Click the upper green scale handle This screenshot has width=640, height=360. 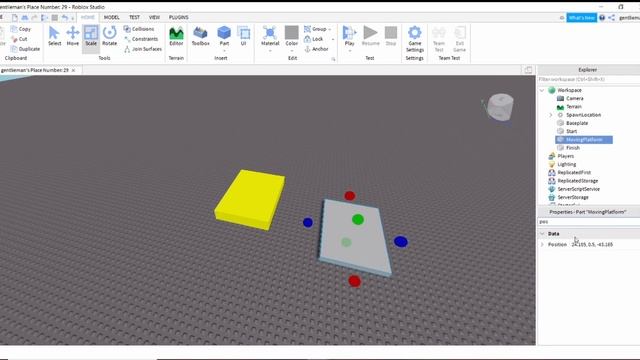pyautogui.click(x=358, y=220)
